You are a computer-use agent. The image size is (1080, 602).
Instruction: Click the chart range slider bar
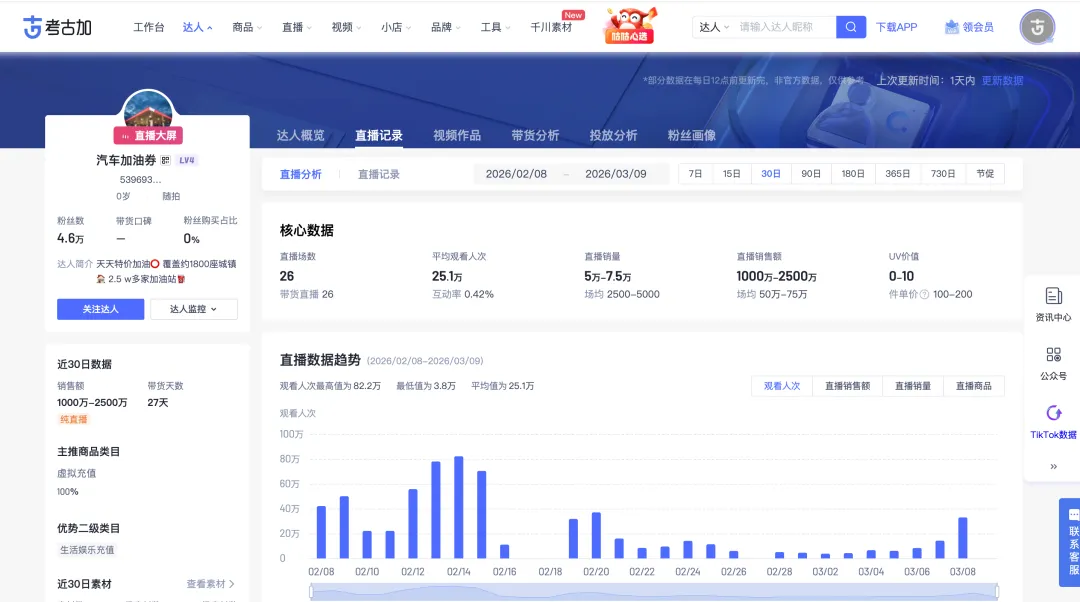(x=640, y=592)
